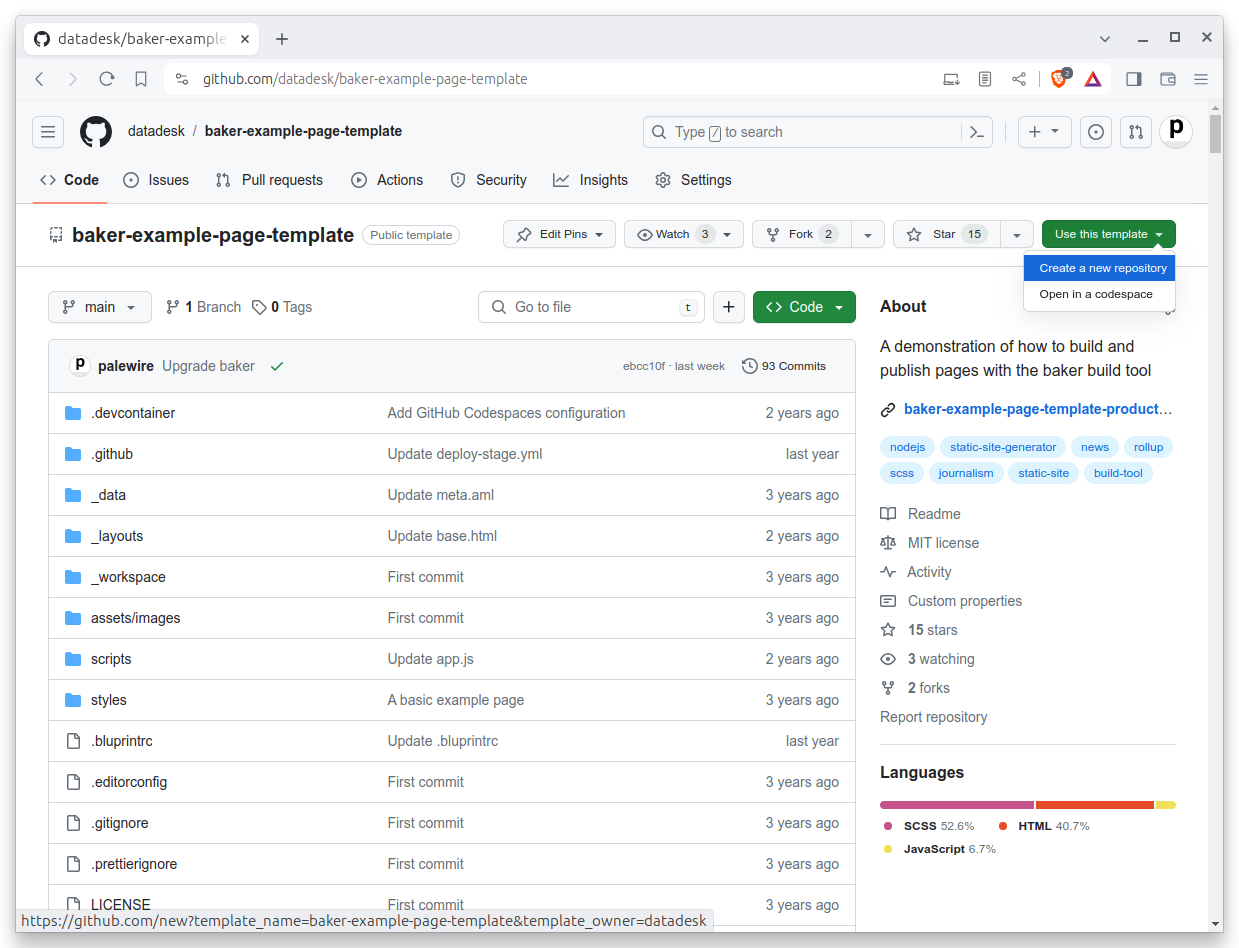
Task: Click the browser back arrow
Action: pyautogui.click(x=40, y=79)
